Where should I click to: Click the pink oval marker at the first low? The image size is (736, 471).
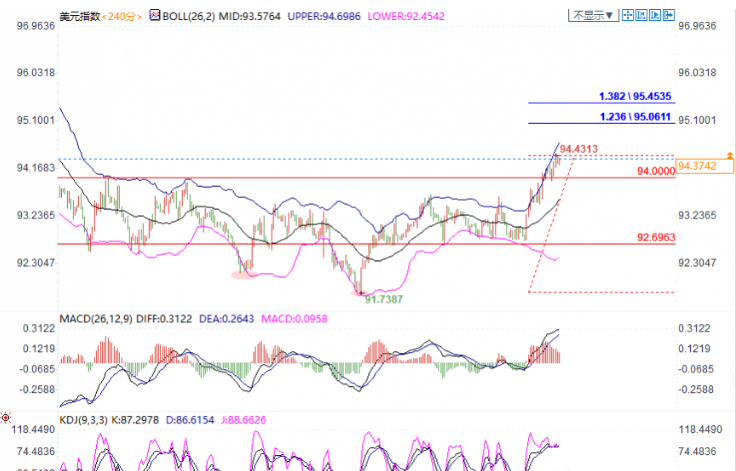pyautogui.click(x=244, y=275)
